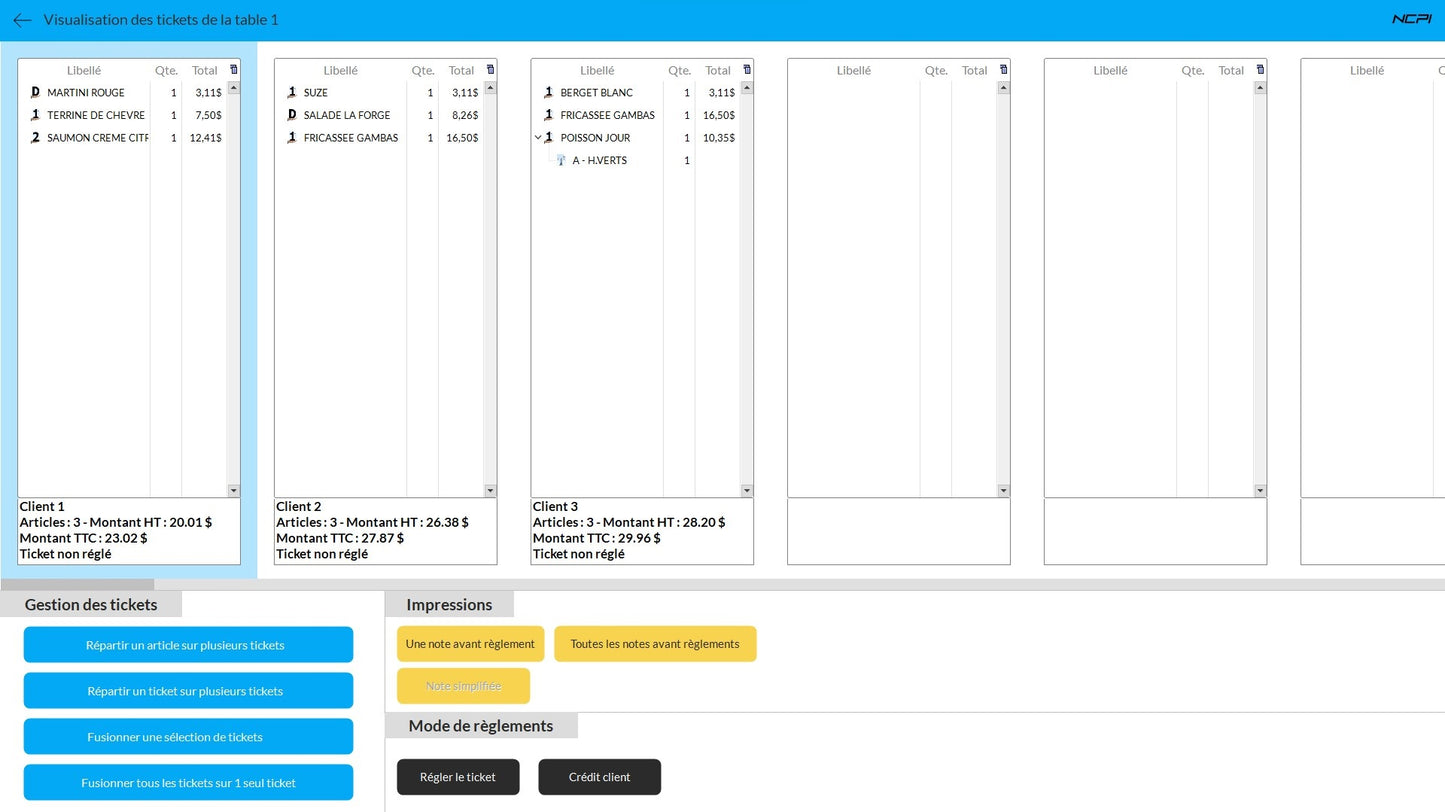Print 'Toutes les notes avant règlements'
1445x812 pixels.
(655, 644)
